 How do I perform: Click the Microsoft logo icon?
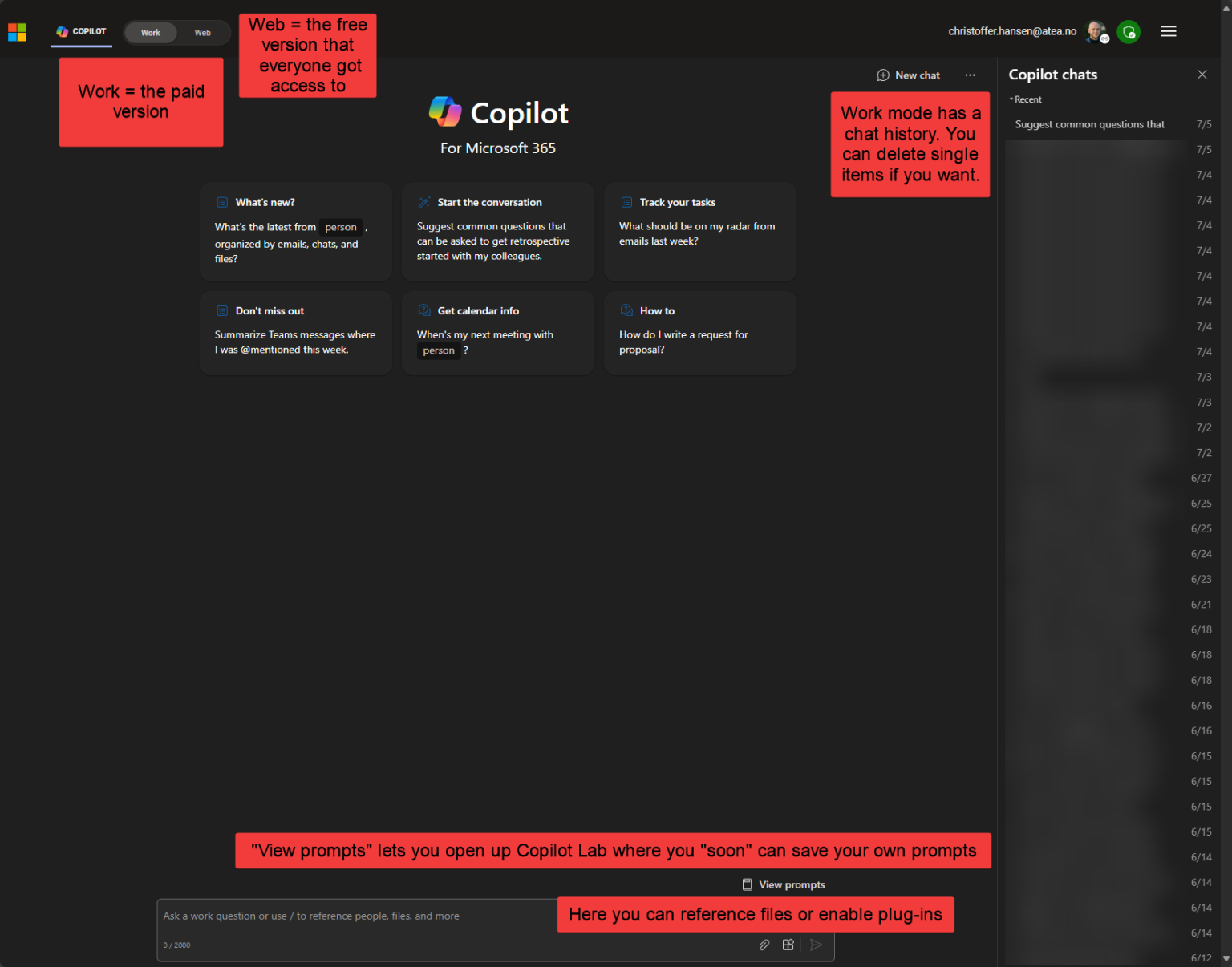17,32
